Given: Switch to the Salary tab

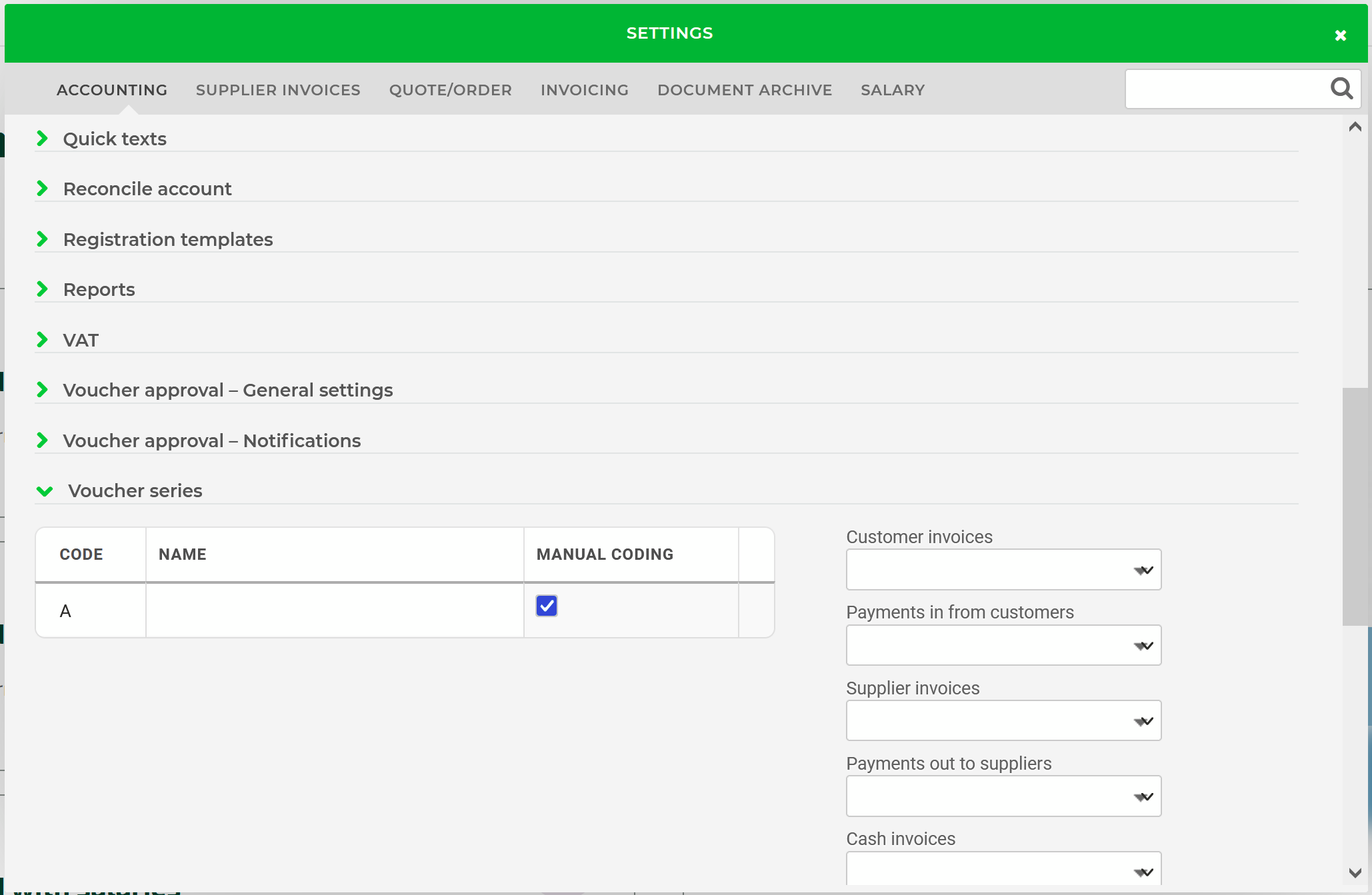Looking at the screenshot, I should coord(892,90).
